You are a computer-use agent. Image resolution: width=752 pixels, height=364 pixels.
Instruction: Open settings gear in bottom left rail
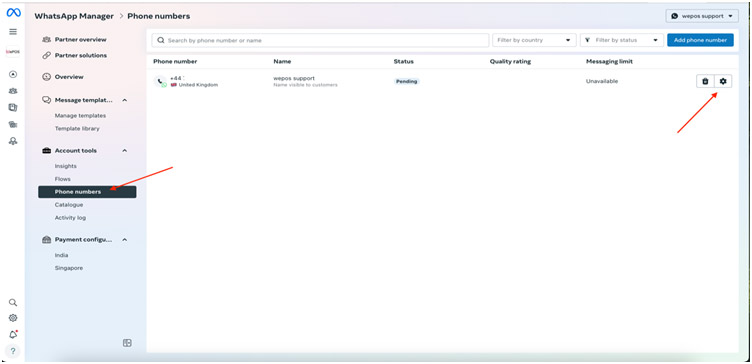click(13, 318)
